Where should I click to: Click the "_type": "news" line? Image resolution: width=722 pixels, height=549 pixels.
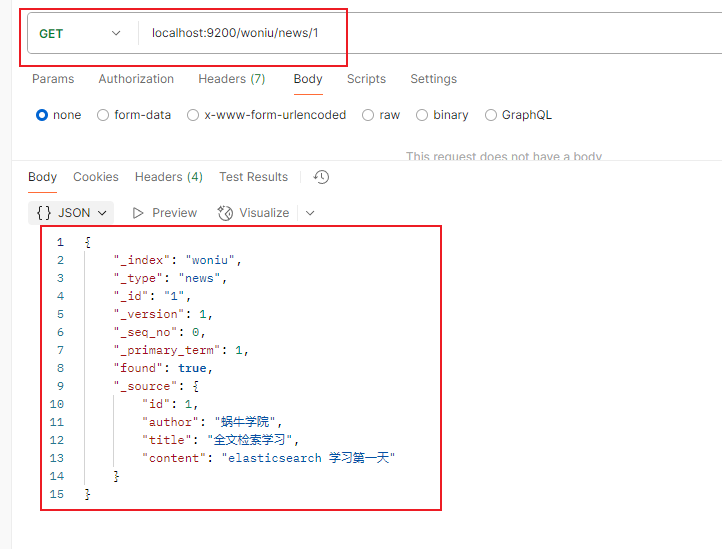point(170,278)
